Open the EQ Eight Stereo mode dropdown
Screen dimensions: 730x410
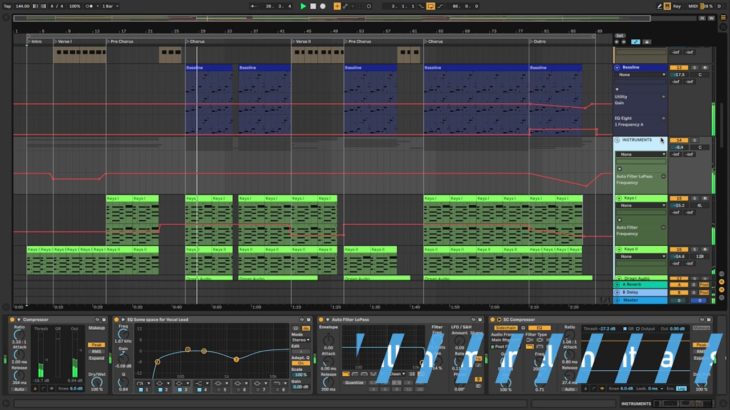301,340
